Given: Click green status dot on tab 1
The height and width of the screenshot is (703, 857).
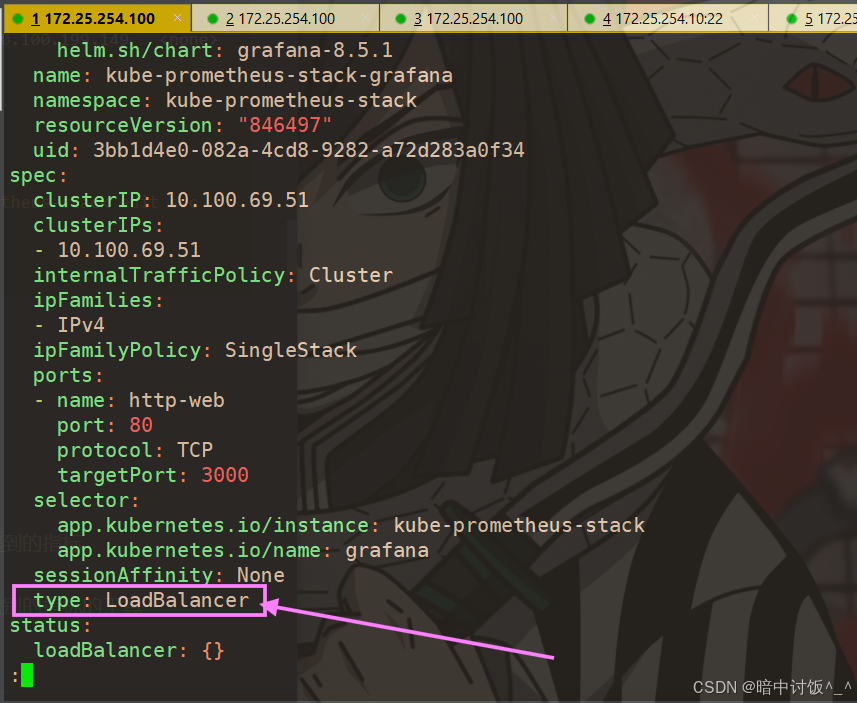Looking at the screenshot, I should [x=18, y=19].
